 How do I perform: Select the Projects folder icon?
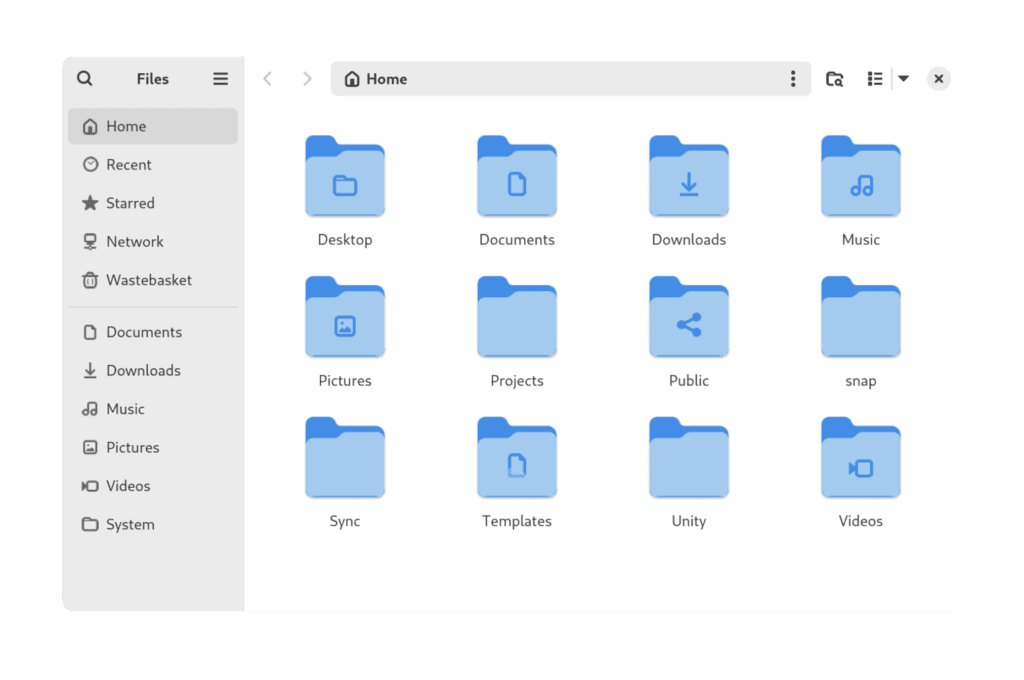[x=517, y=317]
